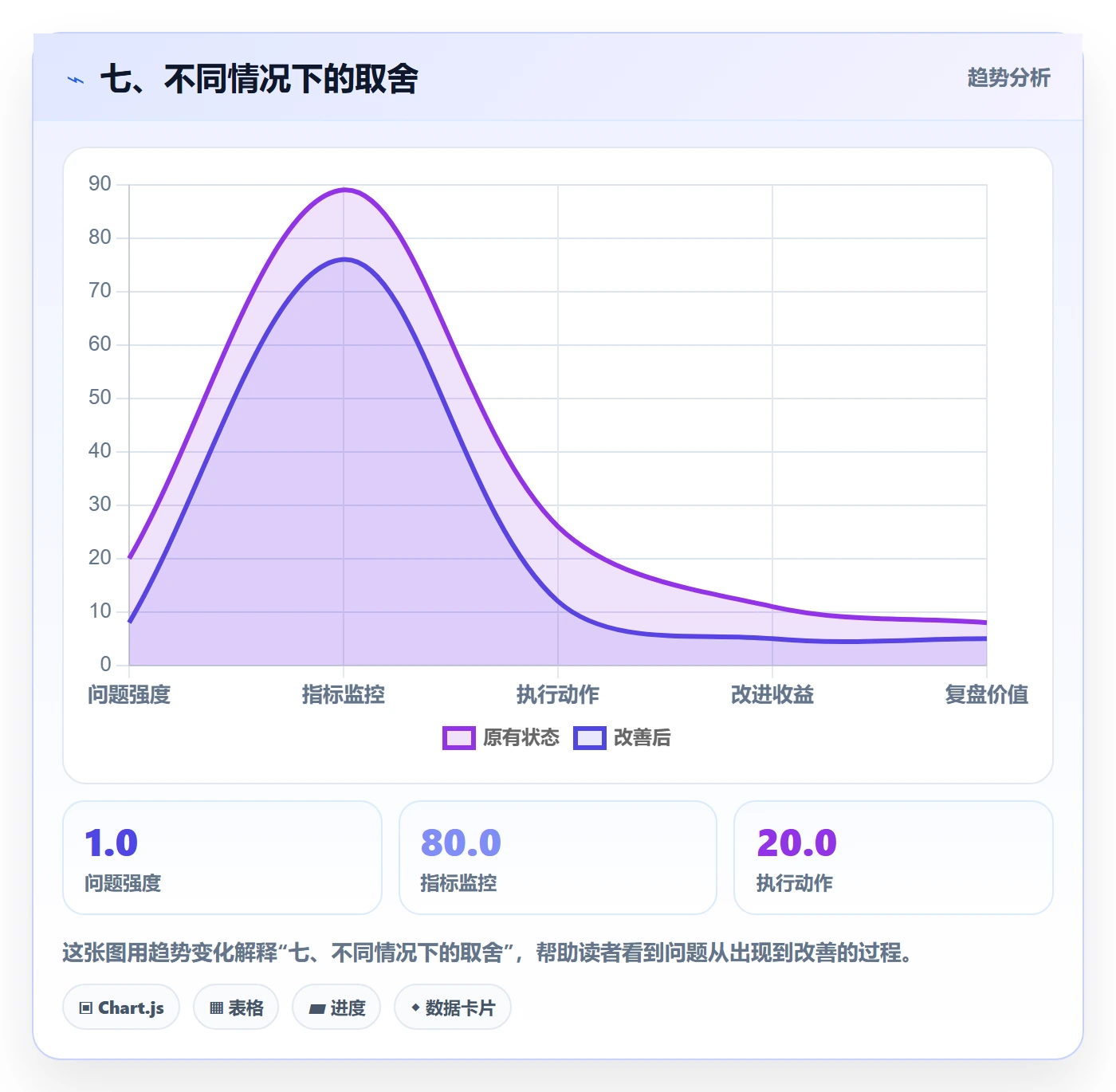Image resolution: width=1116 pixels, height=1092 pixels.
Task: Click the 问题强度 x-axis label
Action: point(129,695)
